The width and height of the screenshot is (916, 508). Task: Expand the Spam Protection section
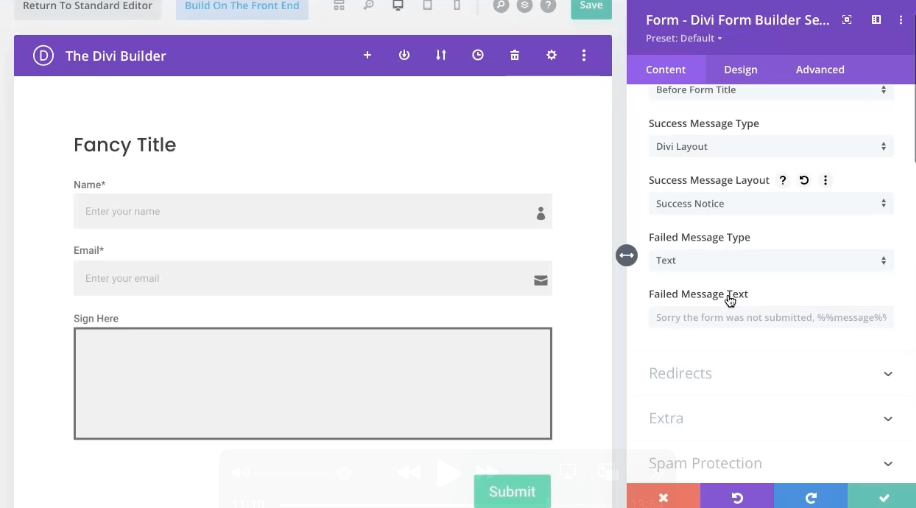[x=771, y=463]
